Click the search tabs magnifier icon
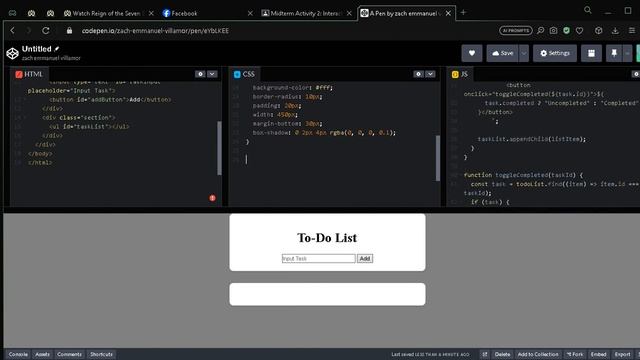Screen dimensions: 640x360 [588, 10]
